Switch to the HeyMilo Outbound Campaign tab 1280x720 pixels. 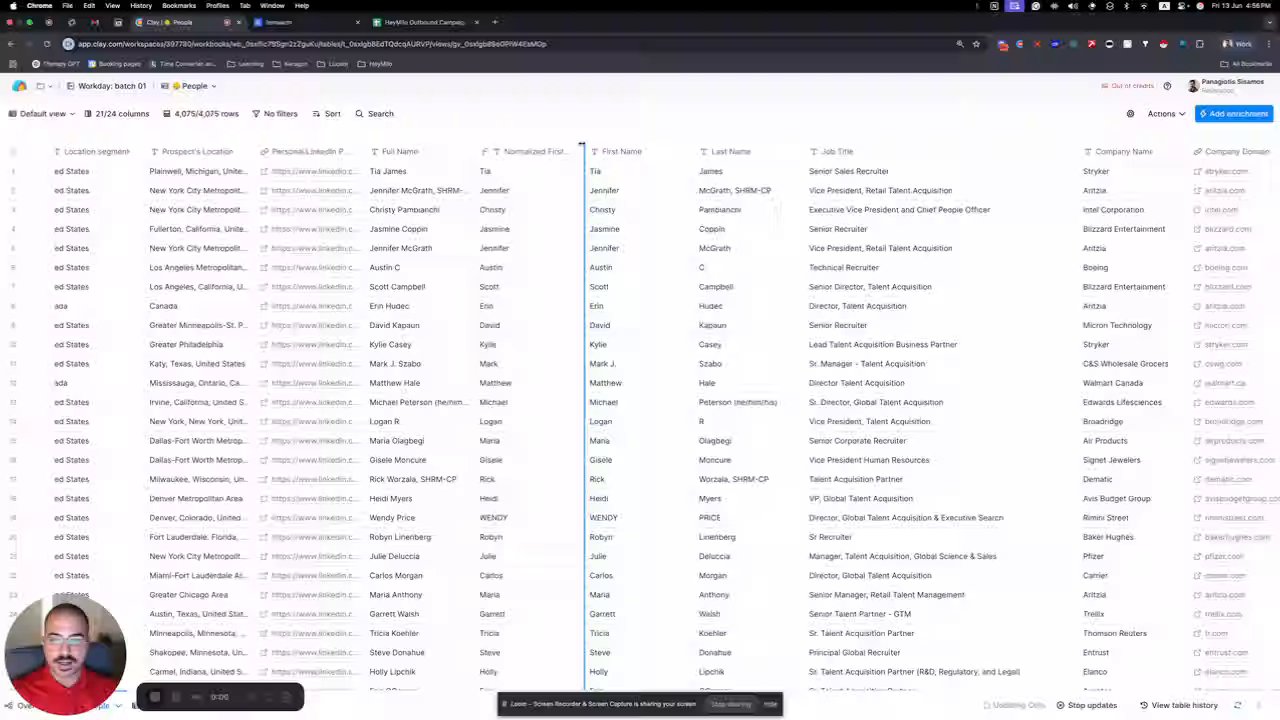(424, 22)
